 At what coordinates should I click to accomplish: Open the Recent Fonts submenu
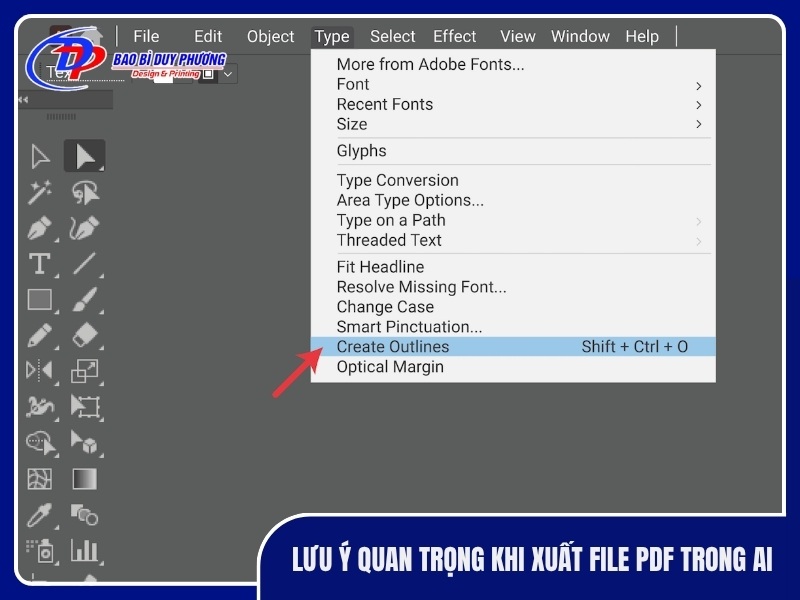(500, 104)
